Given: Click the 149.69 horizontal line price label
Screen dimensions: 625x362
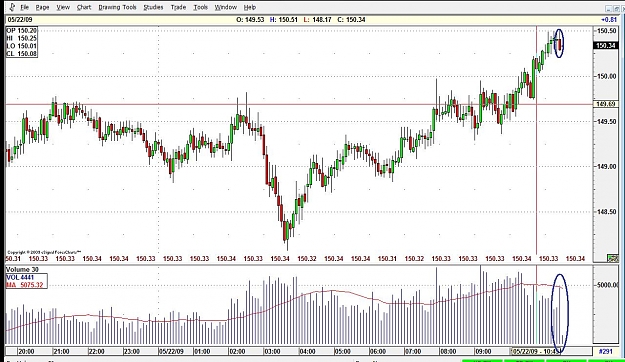Looking at the screenshot, I should (x=605, y=104).
